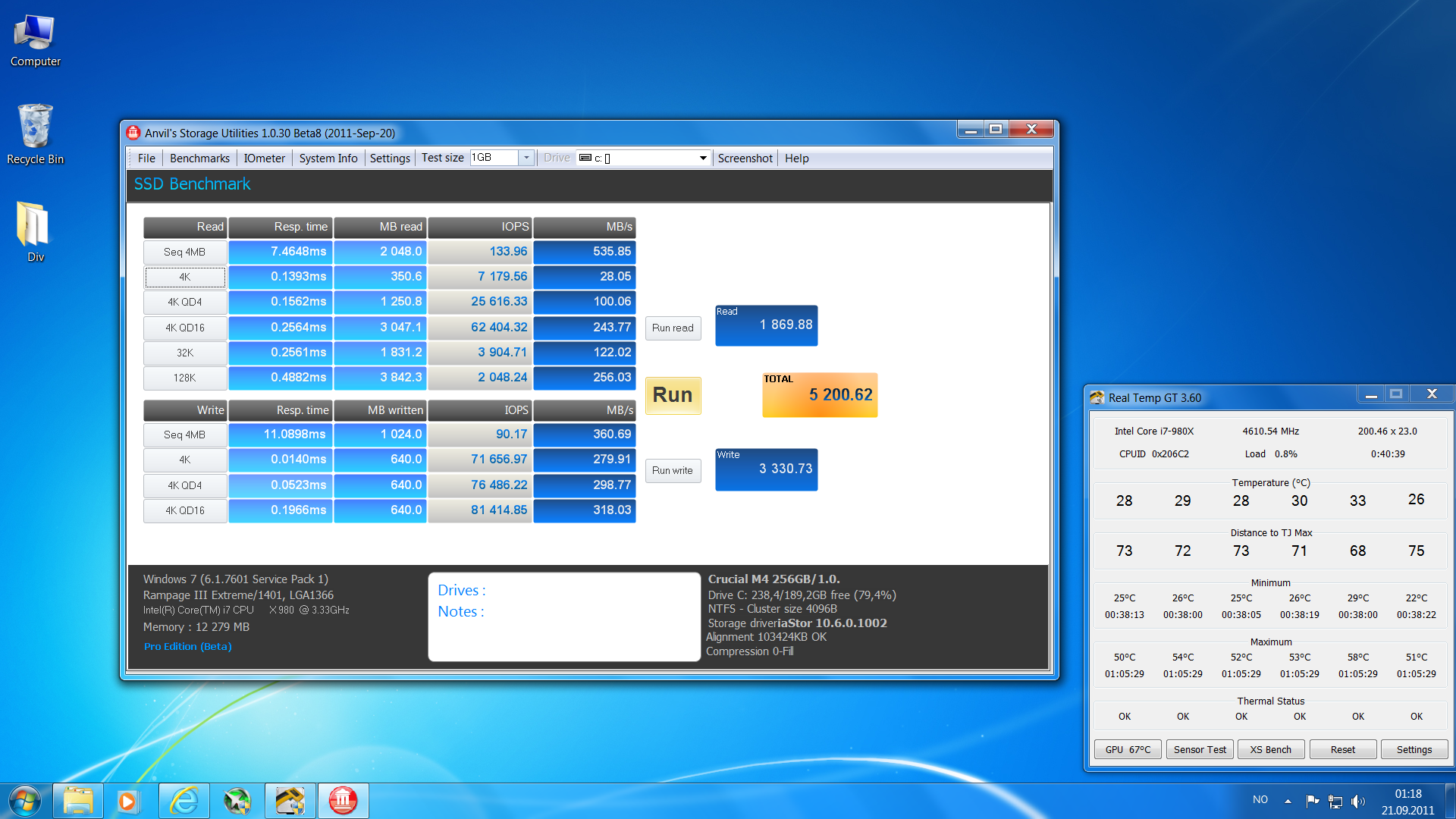1456x819 pixels.
Task: Click GPU 67°C button in Real Temp
Action: pos(1128,749)
